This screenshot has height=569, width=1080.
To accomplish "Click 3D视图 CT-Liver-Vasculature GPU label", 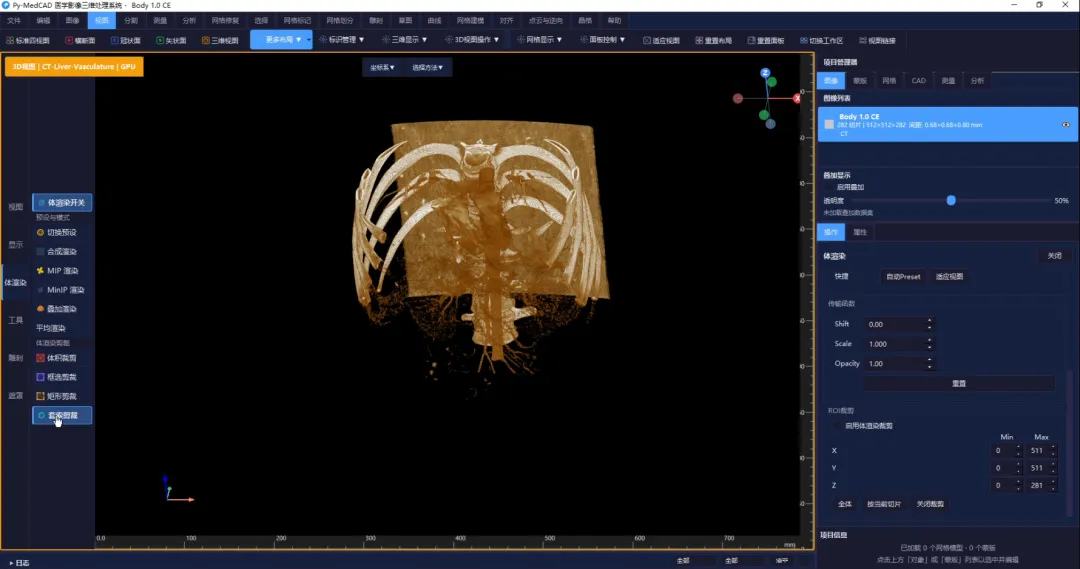I will pyautogui.click(x=74, y=67).
